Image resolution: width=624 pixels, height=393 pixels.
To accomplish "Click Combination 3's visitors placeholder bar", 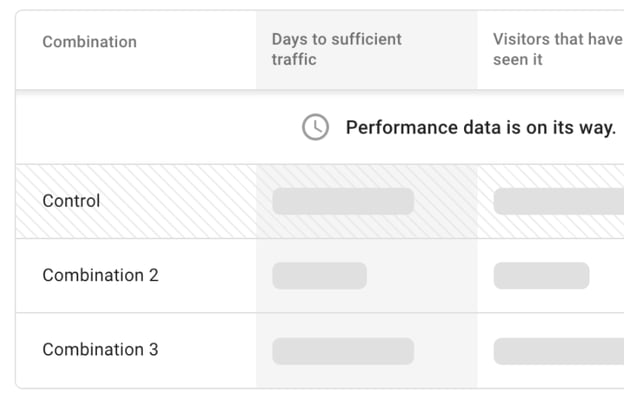I will (559, 351).
